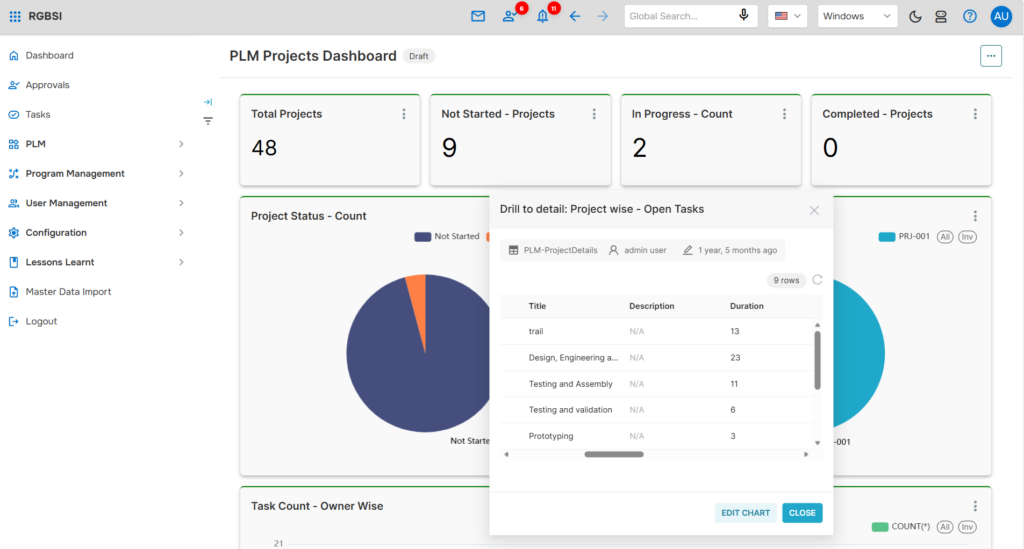Viewport: 1024px width, 549px height.
Task: Click the sidebar filter icon
Action: (208, 121)
